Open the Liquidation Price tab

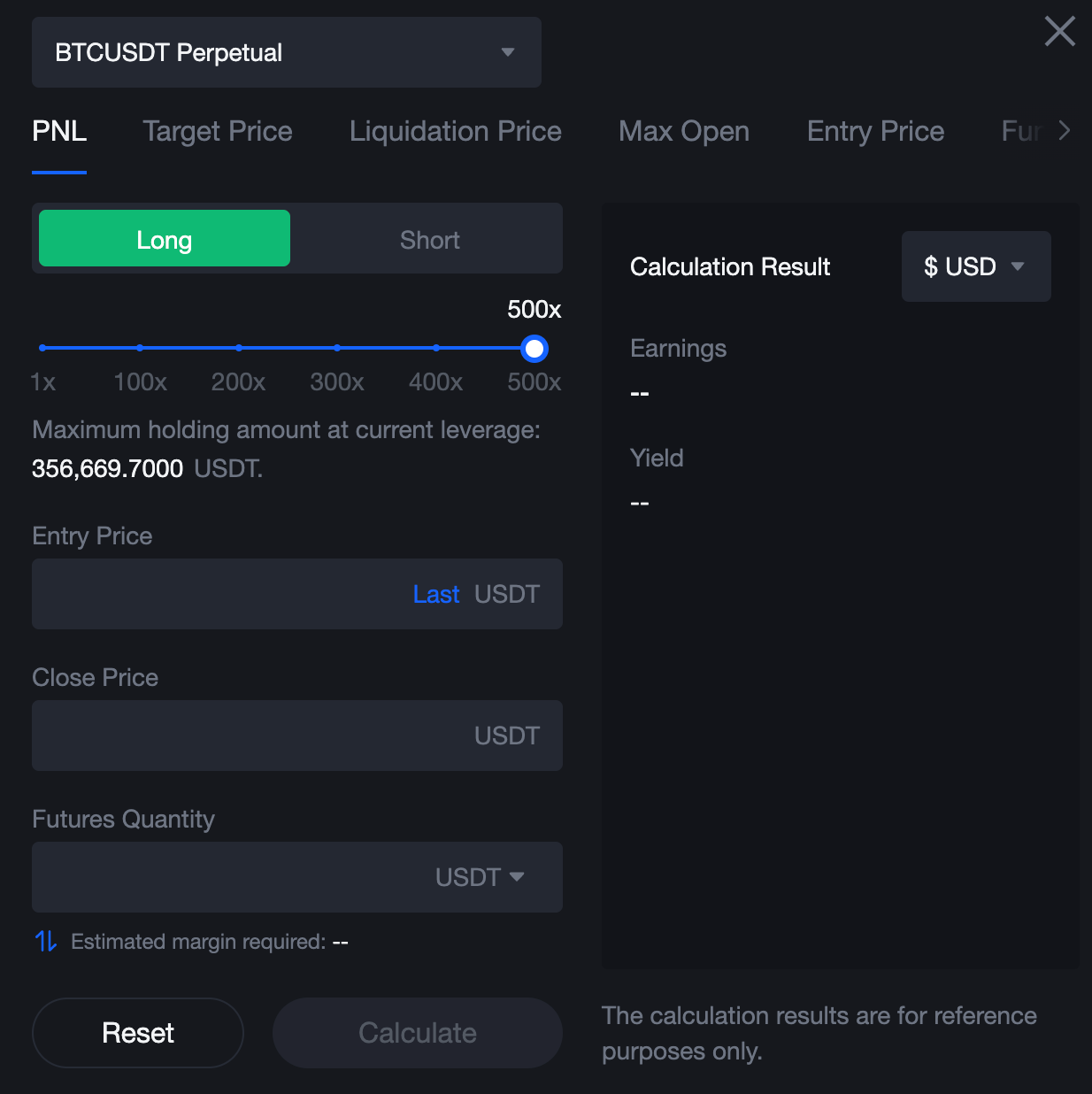click(455, 131)
